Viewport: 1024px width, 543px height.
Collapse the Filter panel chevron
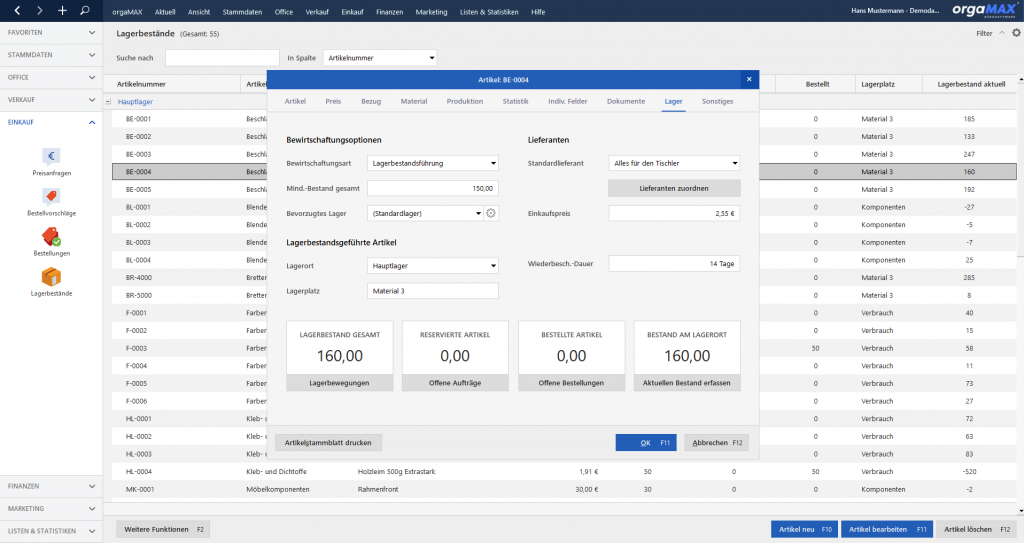1002,33
